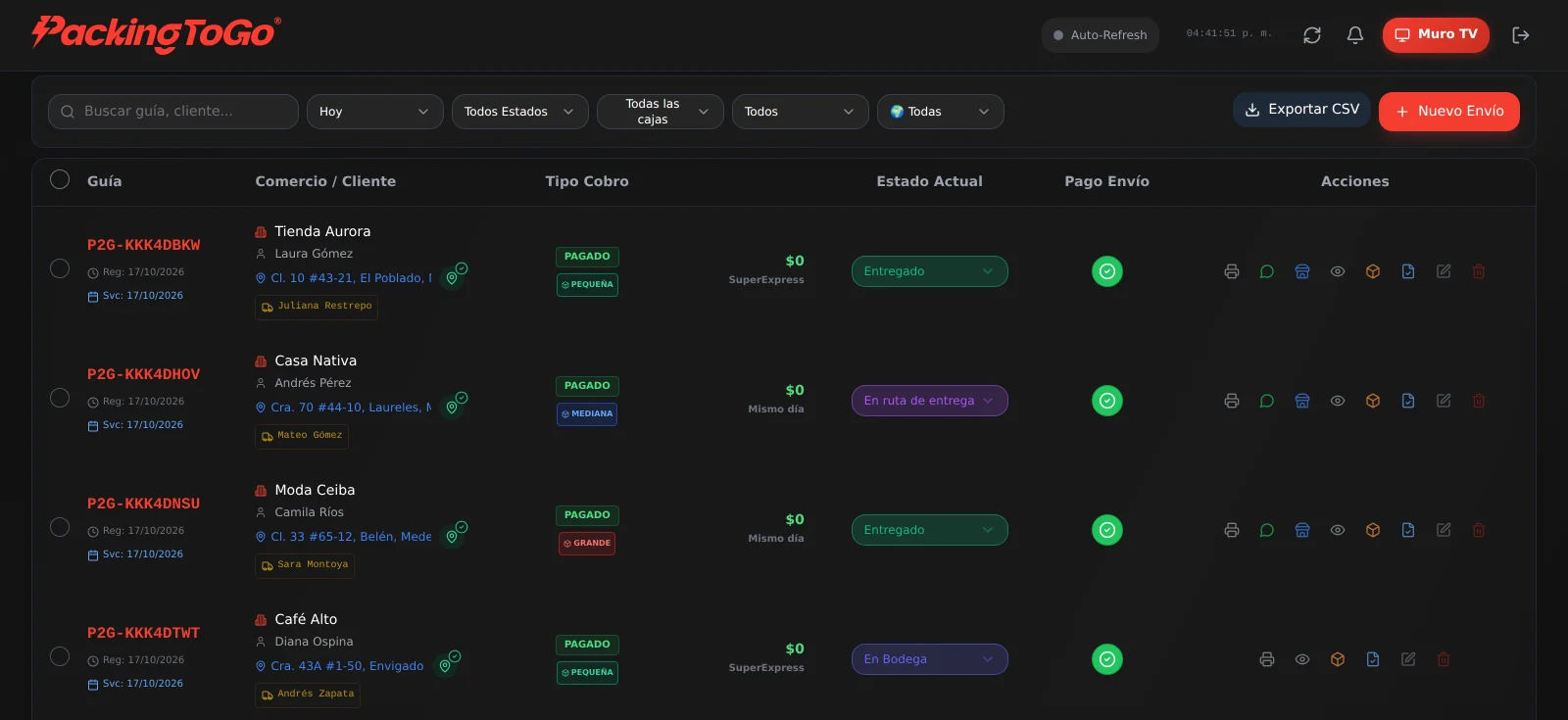The image size is (1568, 720).
Task: Click location pin badge beside El Poblado address
Action: pos(454,276)
